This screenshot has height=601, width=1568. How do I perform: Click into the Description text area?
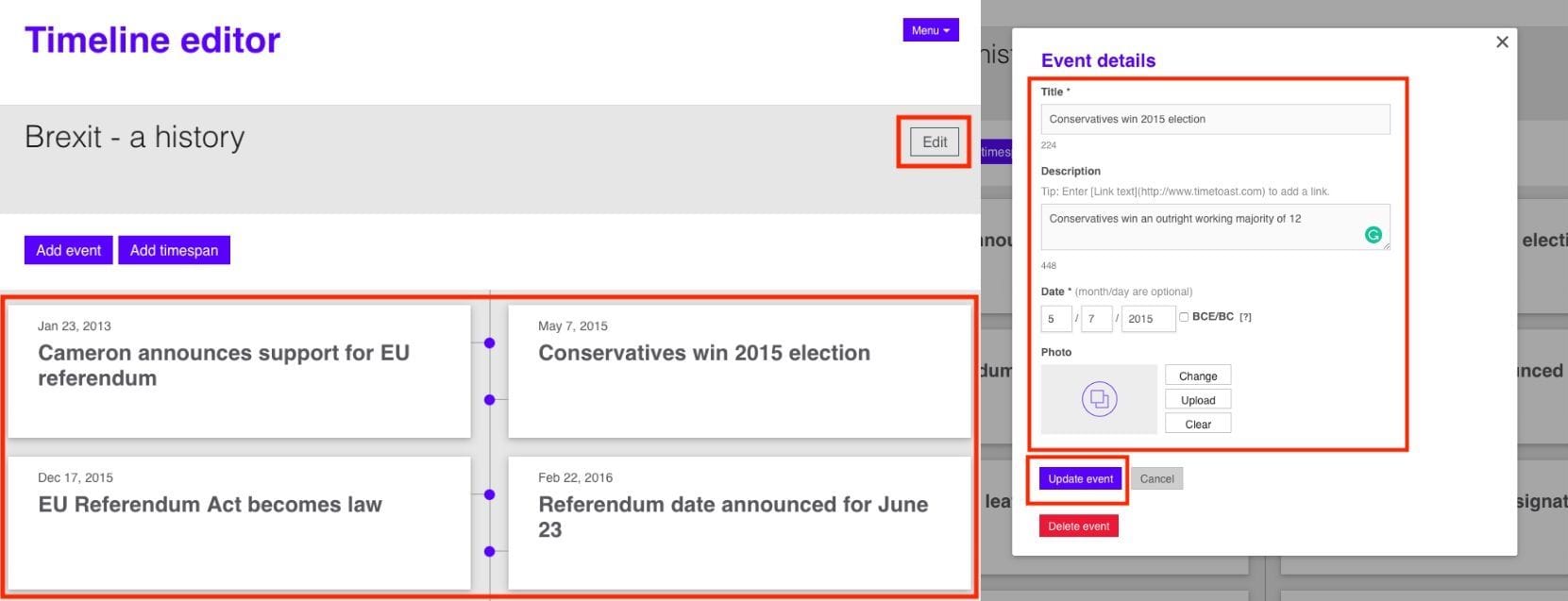coord(1199,226)
